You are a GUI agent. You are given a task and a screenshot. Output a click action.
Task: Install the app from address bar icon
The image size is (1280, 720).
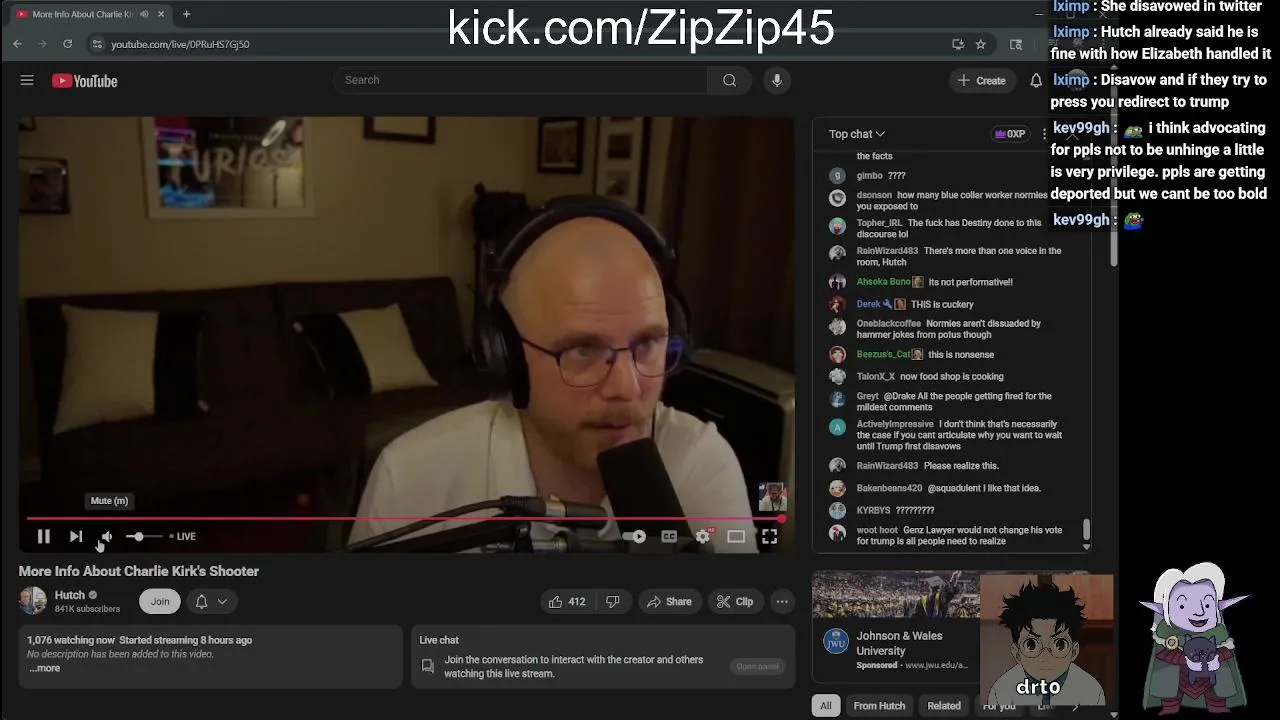coord(957,44)
